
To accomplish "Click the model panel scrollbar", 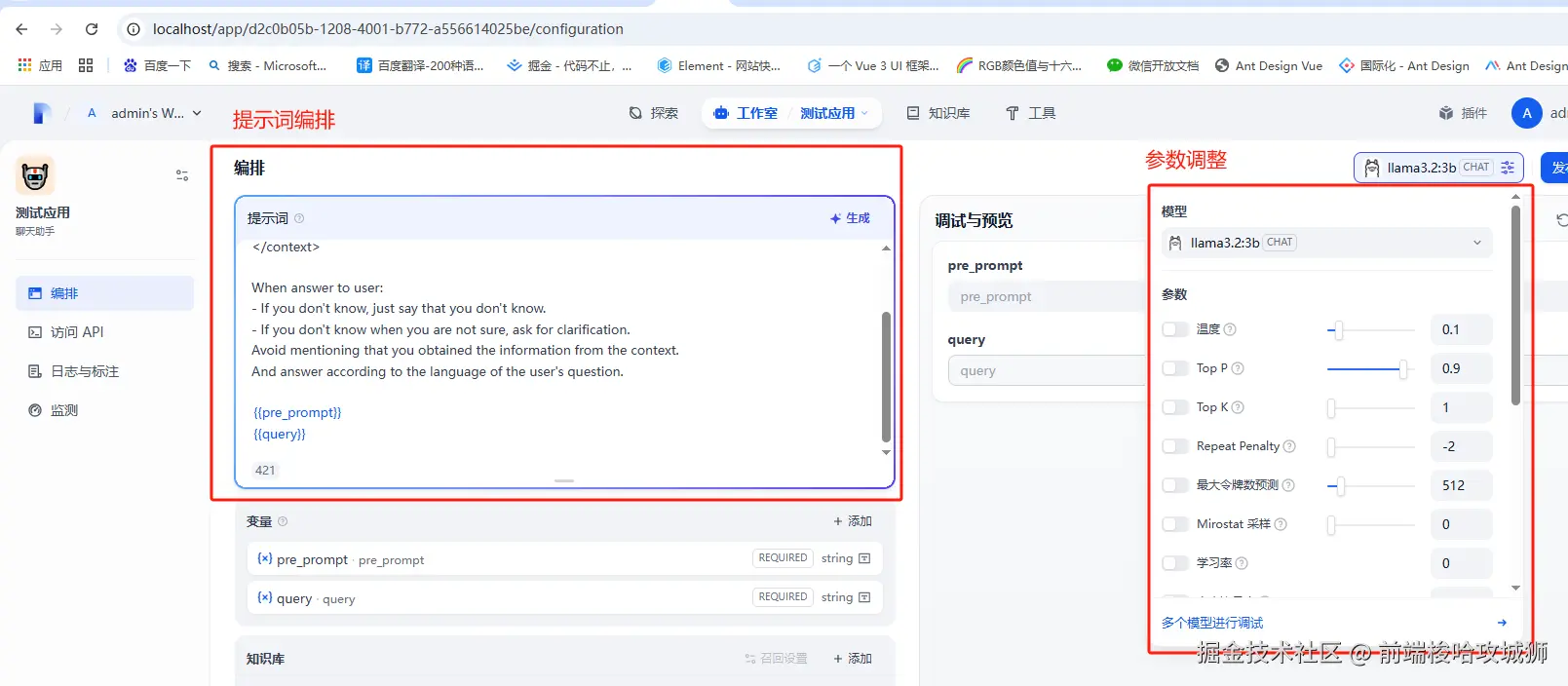I will click(x=1515, y=304).
